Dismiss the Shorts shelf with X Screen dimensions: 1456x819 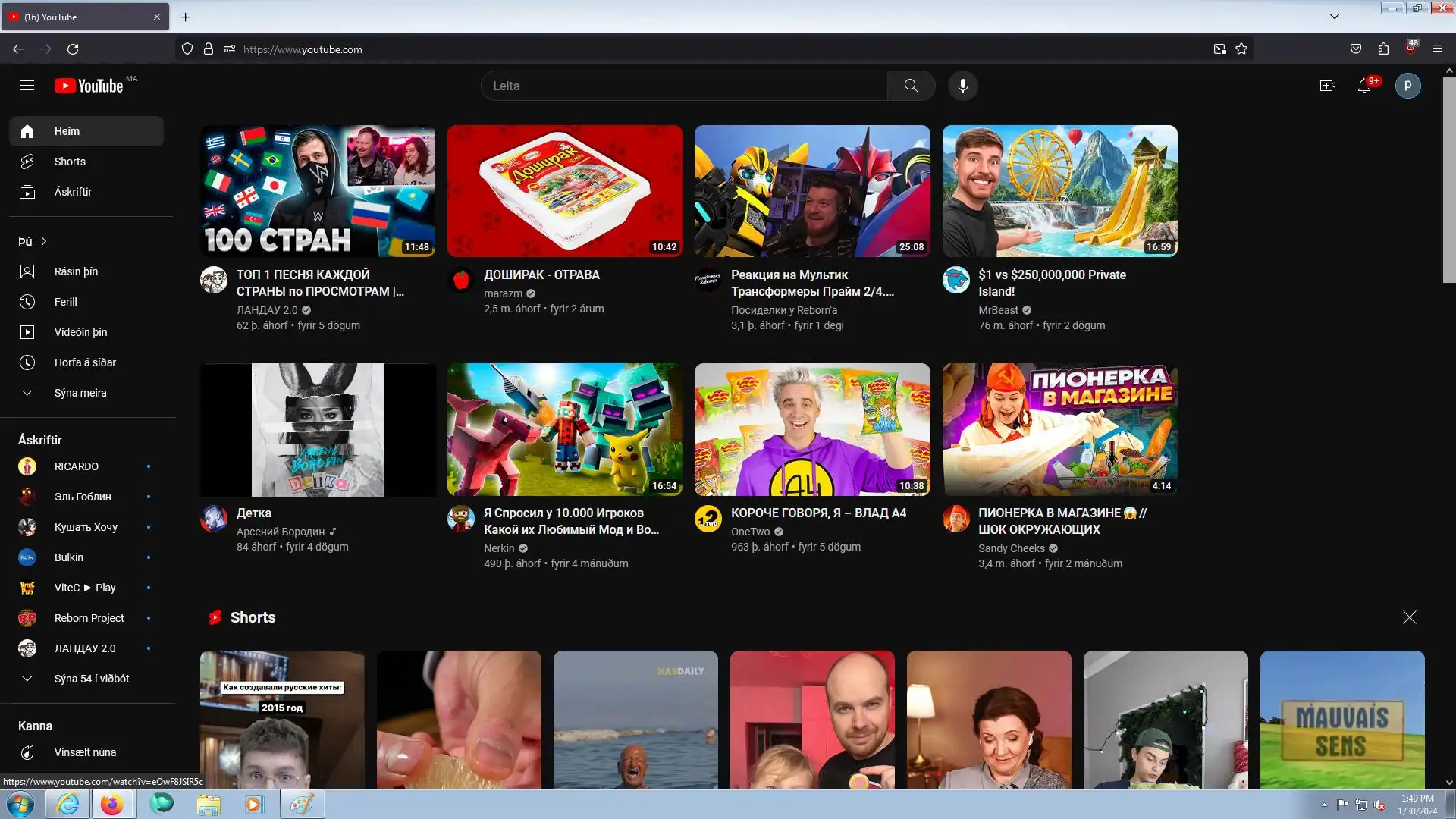(x=1409, y=617)
